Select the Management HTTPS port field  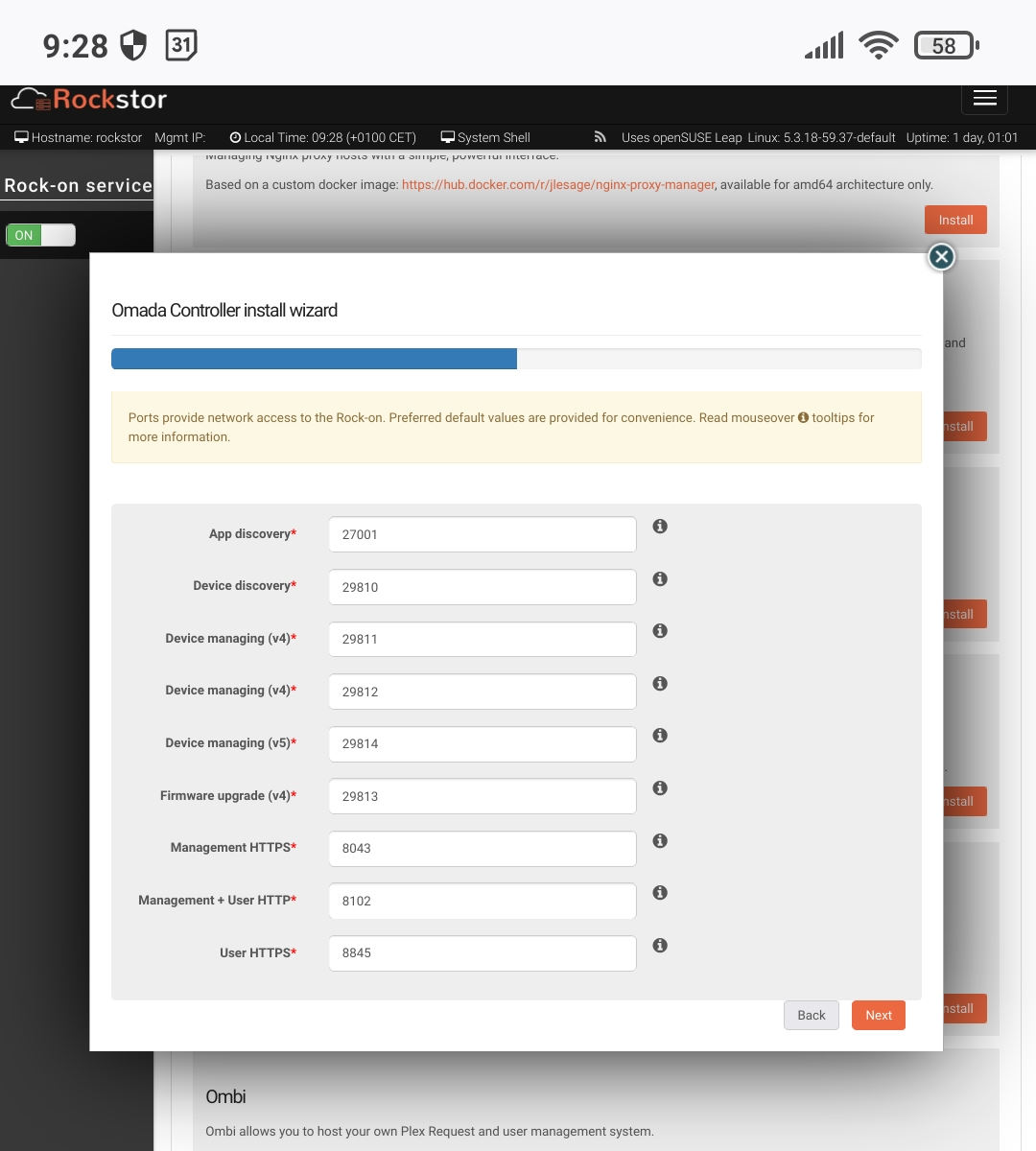tap(483, 848)
